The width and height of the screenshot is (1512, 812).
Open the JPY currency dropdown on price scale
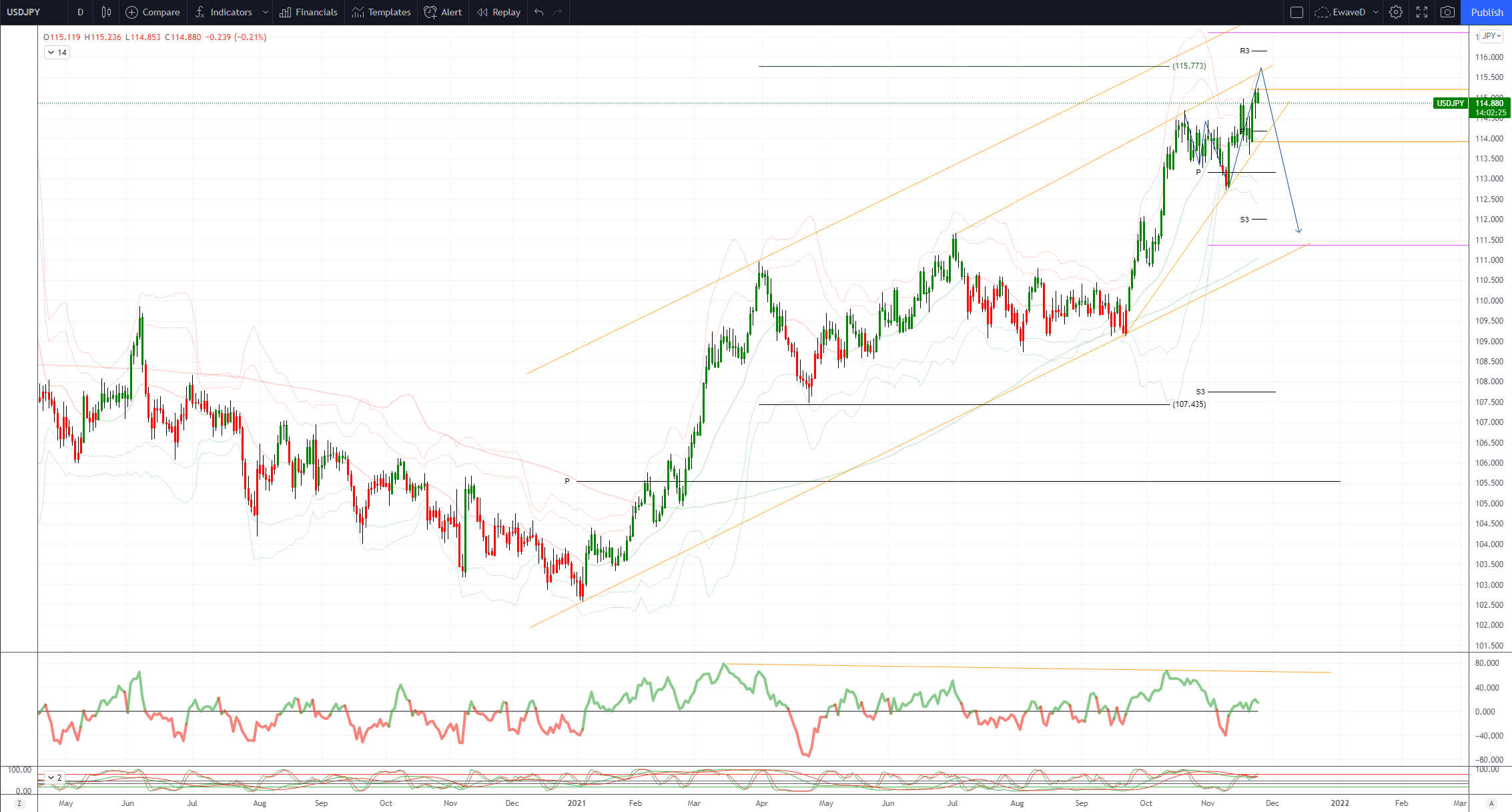(x=1492, y=36)
